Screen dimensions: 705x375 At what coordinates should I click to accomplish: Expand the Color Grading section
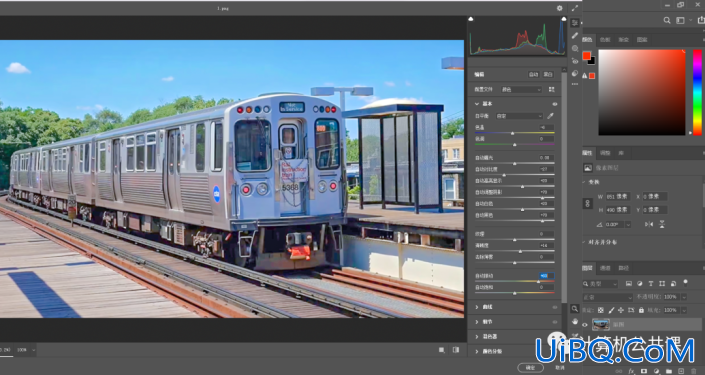[477, 351]
